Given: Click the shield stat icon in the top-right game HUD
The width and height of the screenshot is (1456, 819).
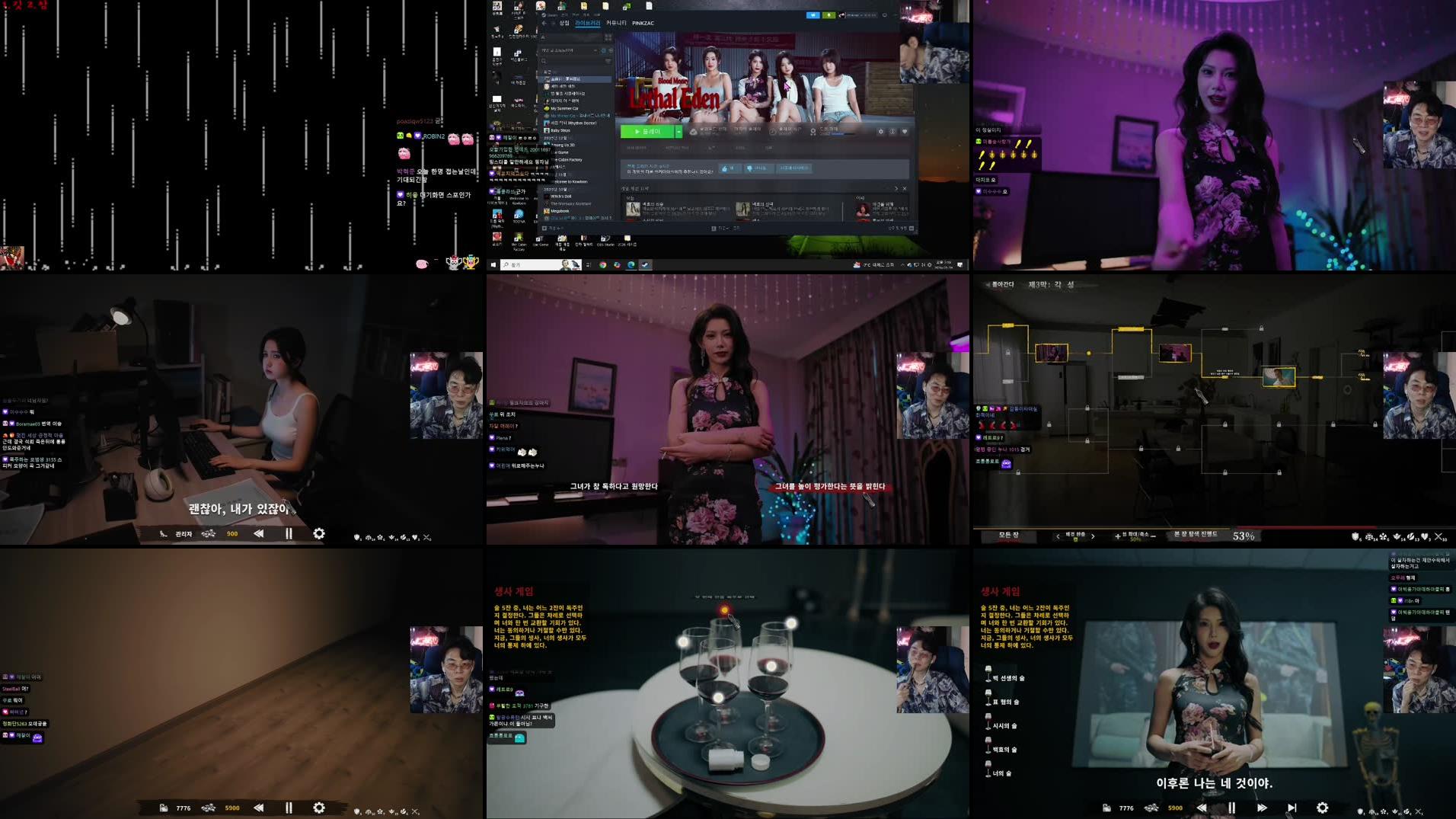Looking at the screenshot, I should (x=1355, y=536).
